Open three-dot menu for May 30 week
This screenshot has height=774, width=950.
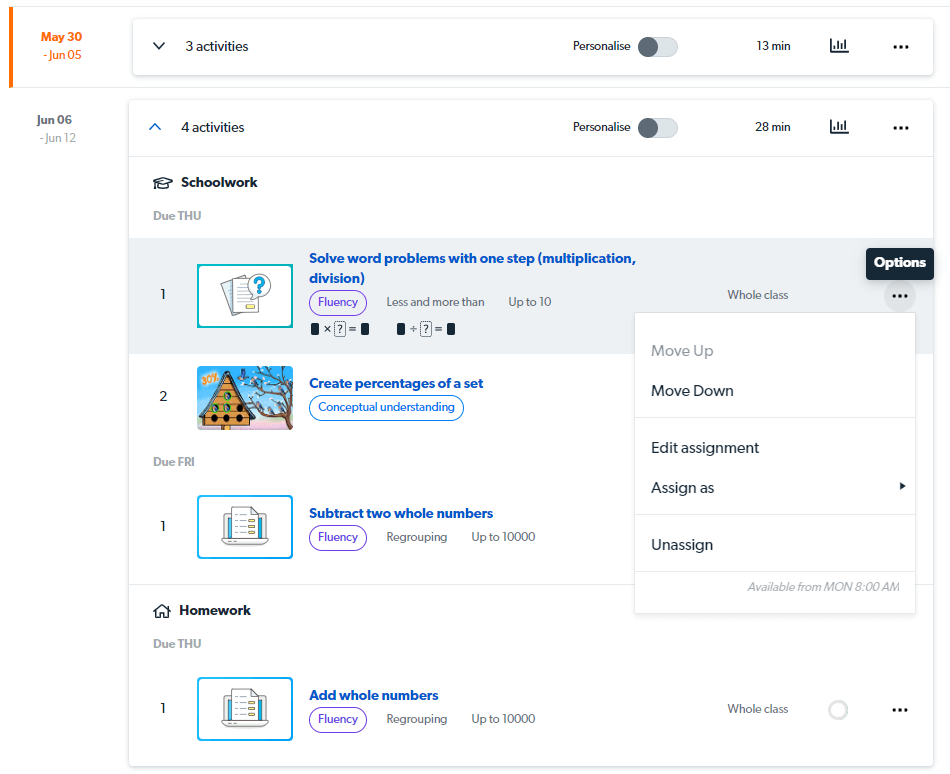[x=901, y=46]
